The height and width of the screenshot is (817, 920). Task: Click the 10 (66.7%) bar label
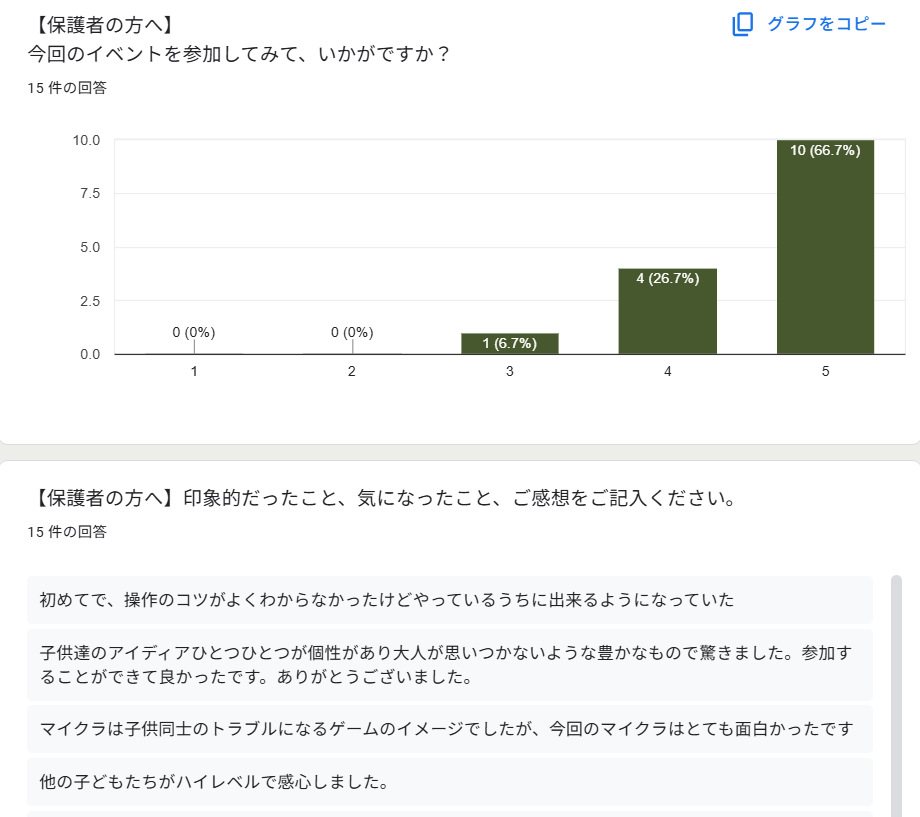point(825,150)
